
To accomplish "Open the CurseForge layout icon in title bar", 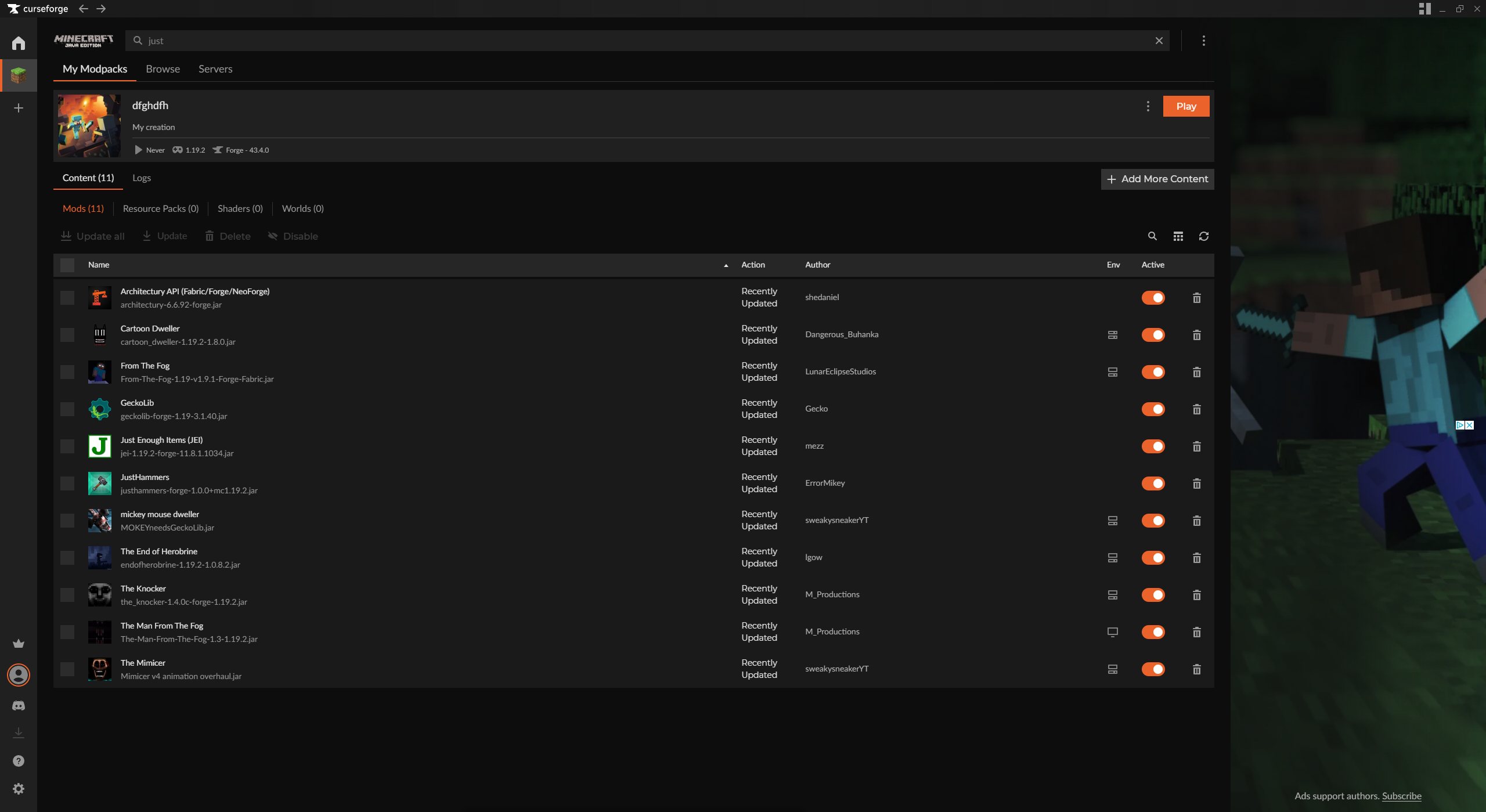I will pyautogui.click(x=1424, y=9).
